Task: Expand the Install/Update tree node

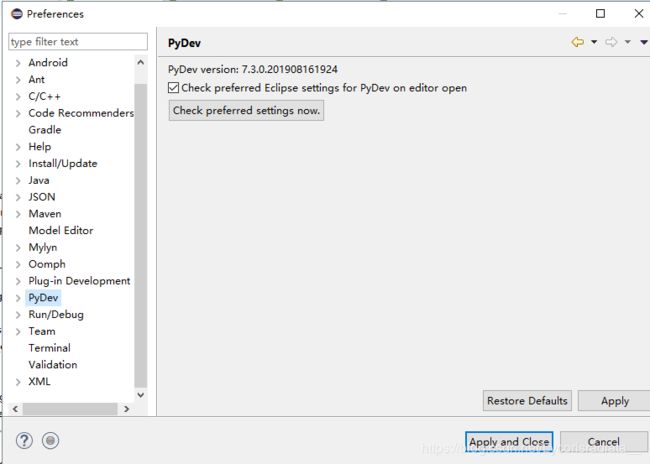Action: [x=18, y=164]
